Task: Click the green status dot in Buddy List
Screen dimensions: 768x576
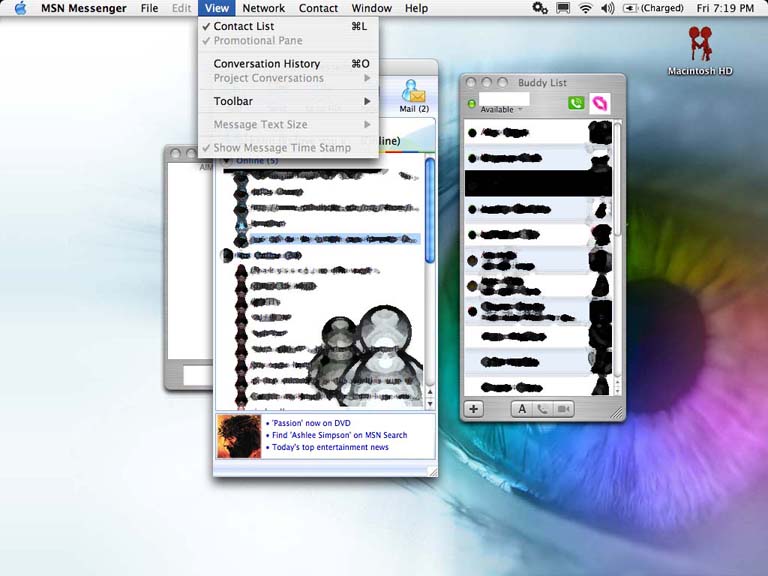Action: [471, 103]
